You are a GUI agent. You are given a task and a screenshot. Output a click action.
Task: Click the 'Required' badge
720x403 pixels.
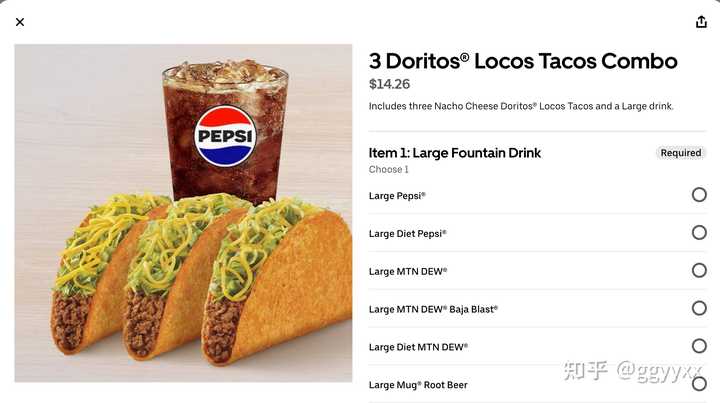click(681, 153)
